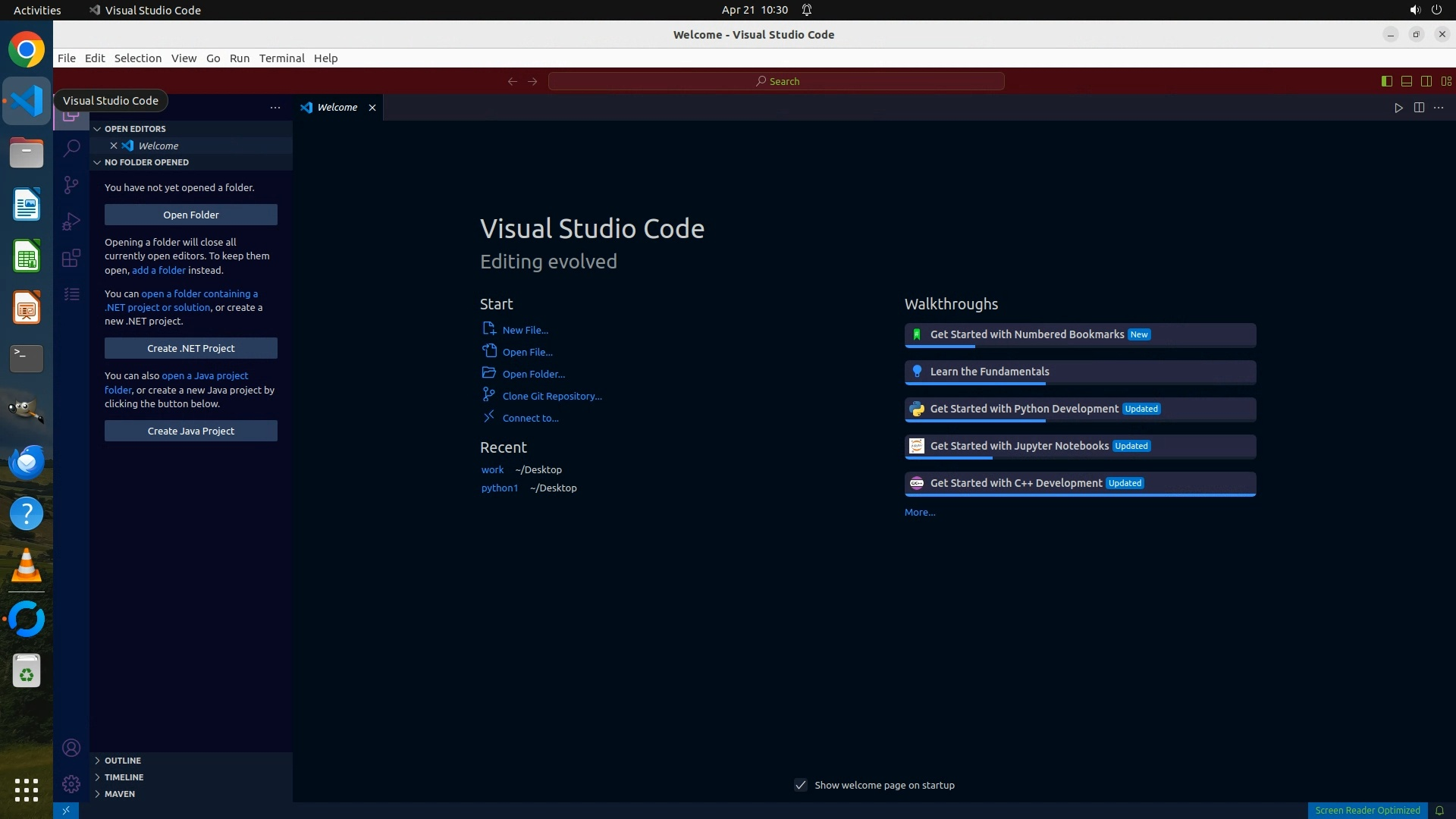Uncheck Show welcome page on startup
The height and width of the screenshot is (819, 1456).
click(801, 785)
